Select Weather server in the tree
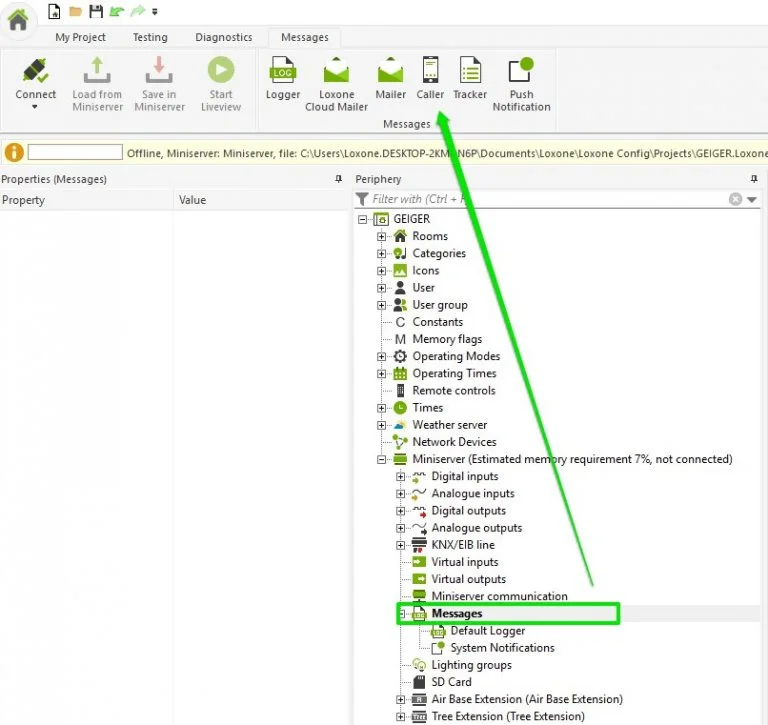The height and width of the screenshot is (725, 768). pos(450,425)
